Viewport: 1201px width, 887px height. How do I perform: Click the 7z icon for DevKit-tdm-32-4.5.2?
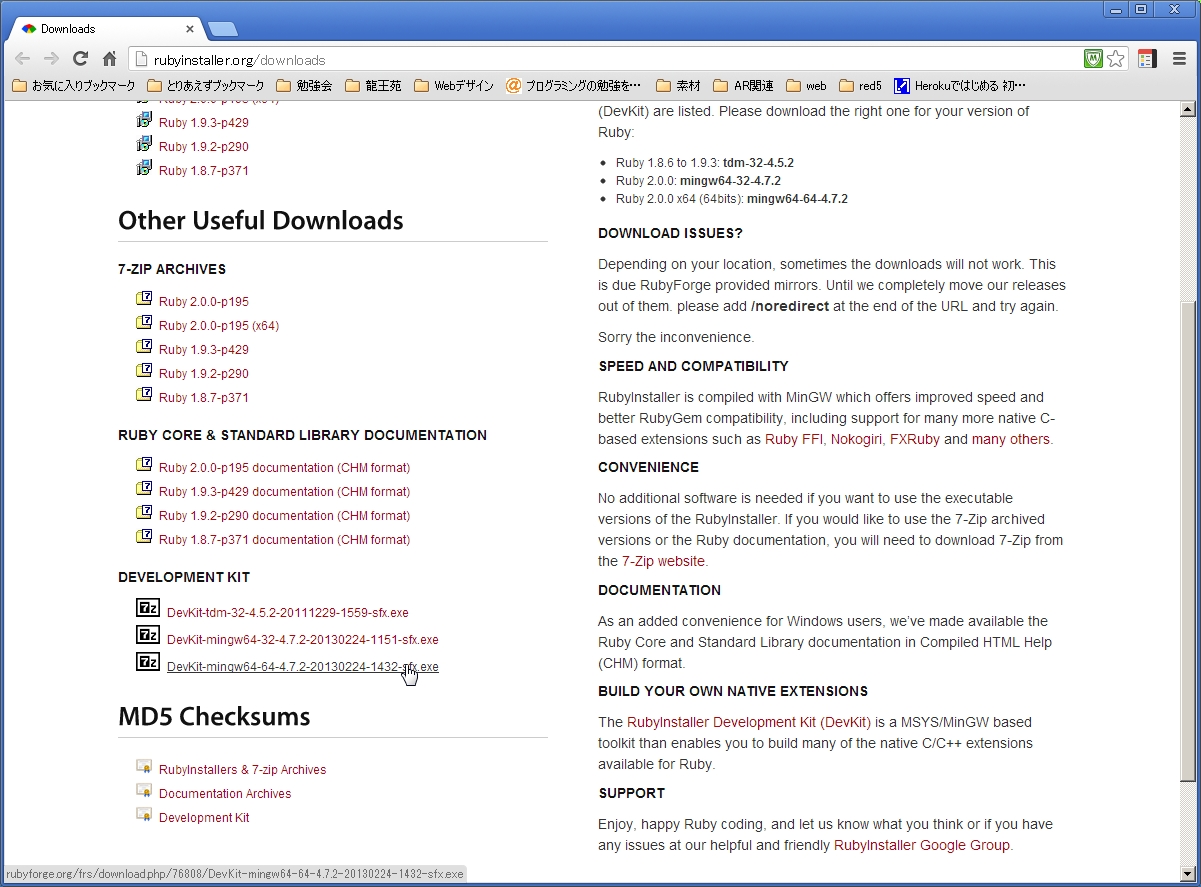[x=148, y=608]
